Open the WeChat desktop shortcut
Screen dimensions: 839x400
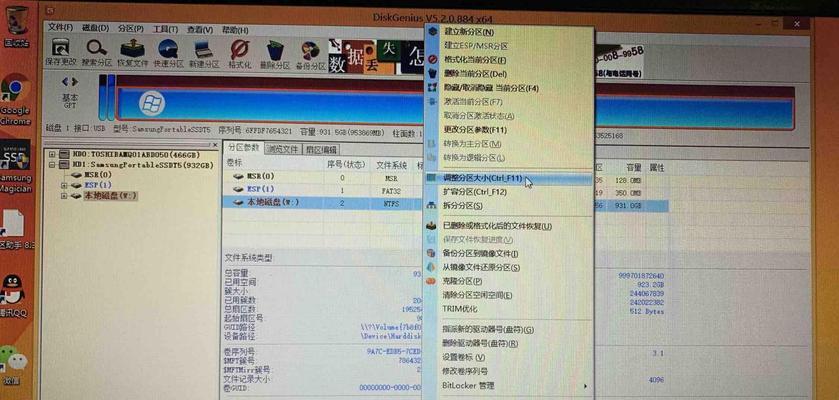13,365
